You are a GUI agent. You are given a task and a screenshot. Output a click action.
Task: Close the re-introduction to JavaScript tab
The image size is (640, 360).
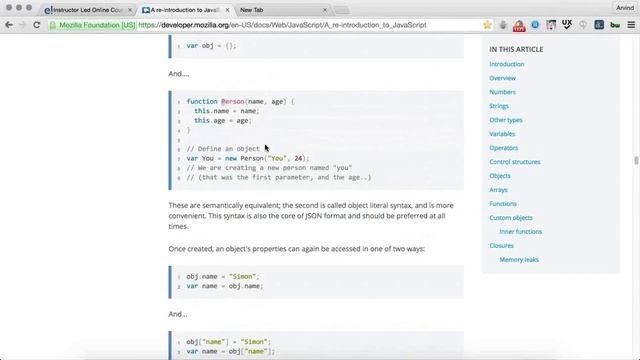227,10
